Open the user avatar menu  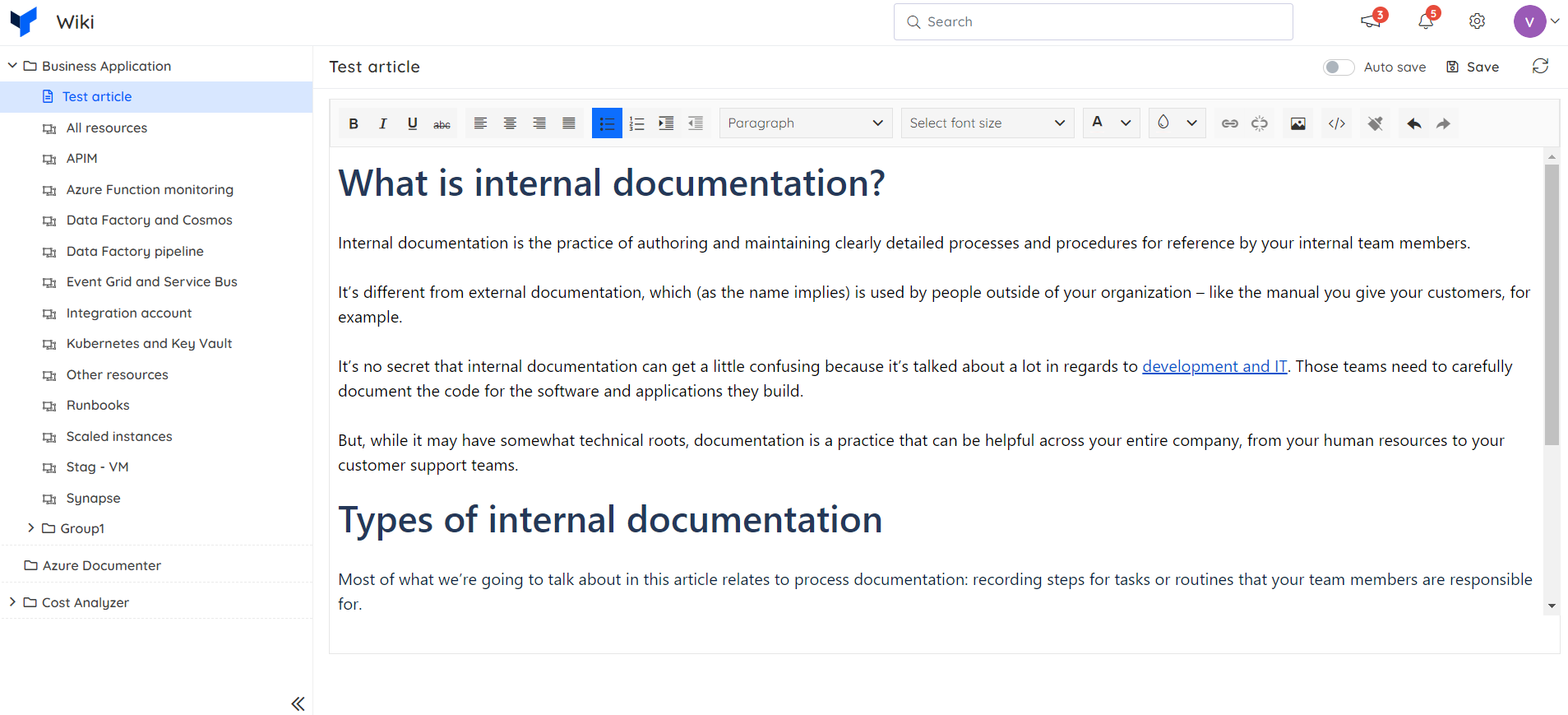tap(1537, 21)
